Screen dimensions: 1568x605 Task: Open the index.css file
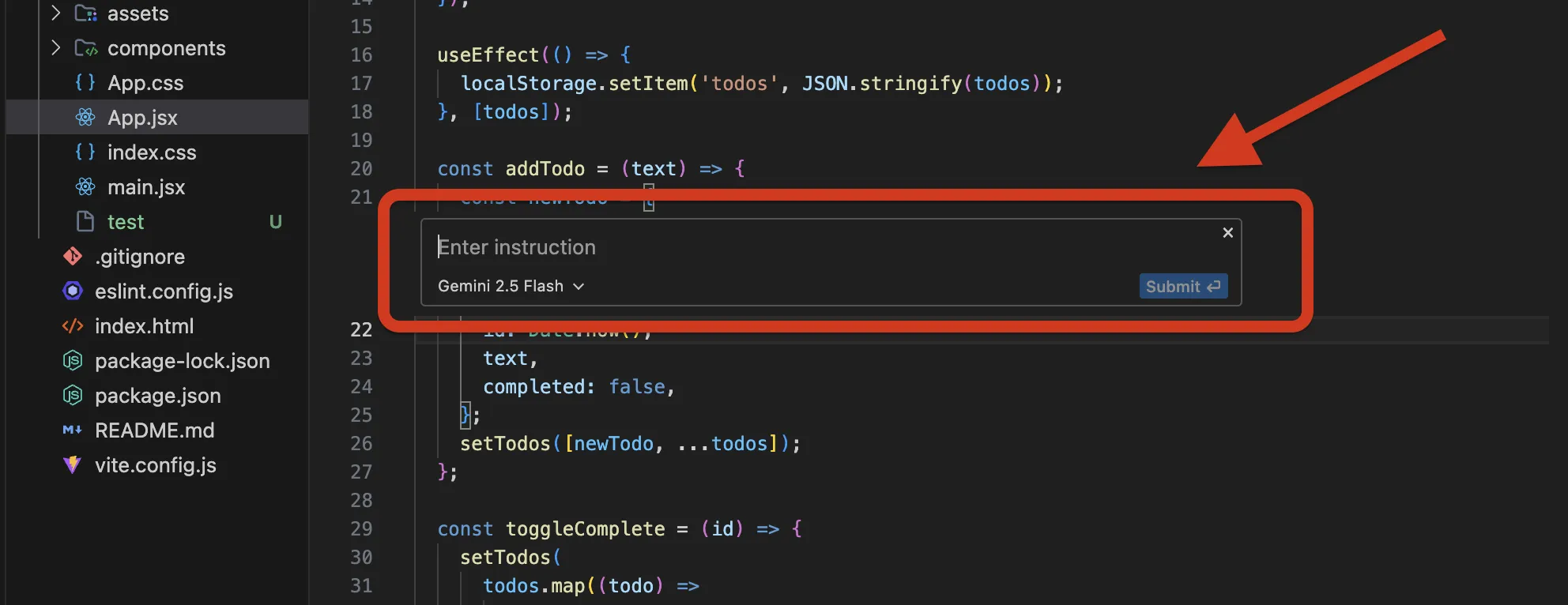coord(152,152)
